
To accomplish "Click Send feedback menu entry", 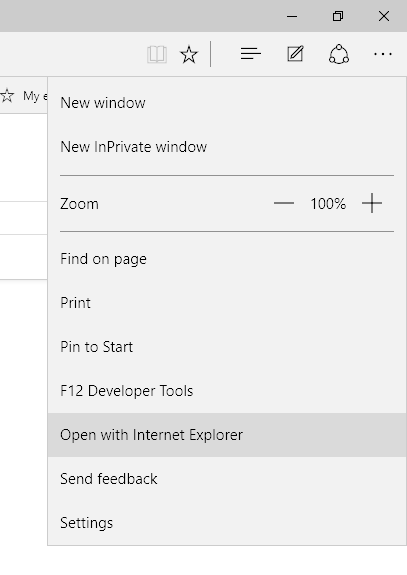I will (x=227, y=479).
